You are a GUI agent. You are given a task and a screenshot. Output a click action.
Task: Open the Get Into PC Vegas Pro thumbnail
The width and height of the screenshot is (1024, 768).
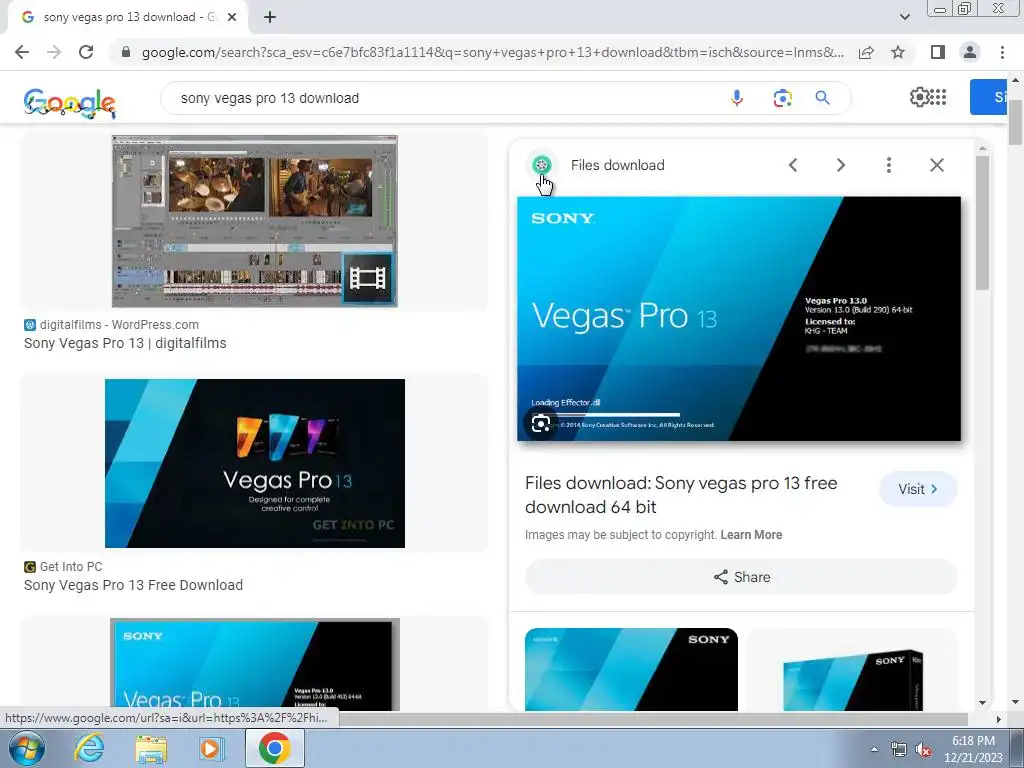(x=255, y=463)
